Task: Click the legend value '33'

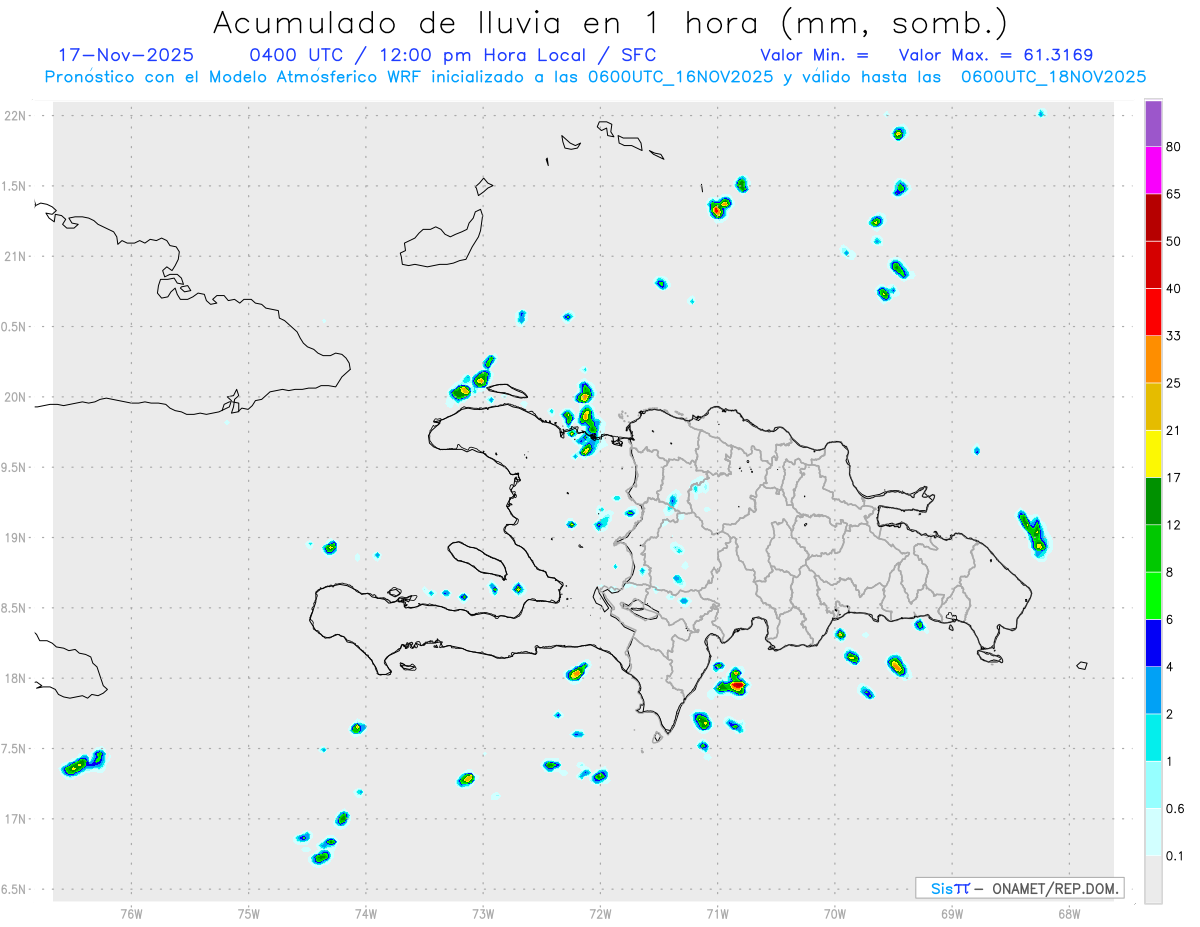Action: click(x=1174, y=336)
